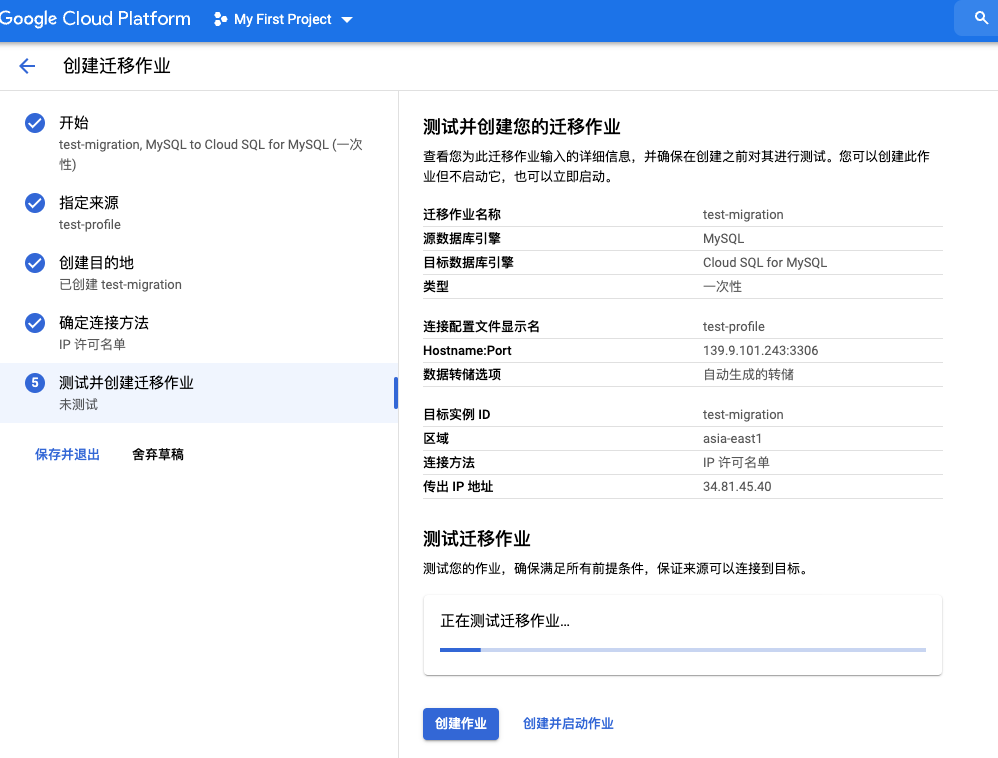
Task: Click checkmark icon beside 创建目的地 step
Action: click(x=35, y=263)
